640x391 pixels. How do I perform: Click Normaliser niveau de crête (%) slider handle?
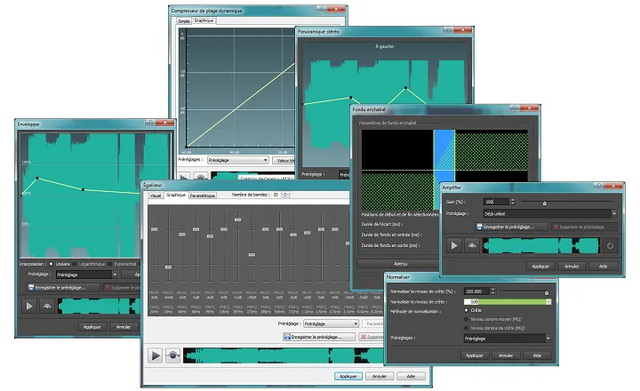click(x=547, y=293)
